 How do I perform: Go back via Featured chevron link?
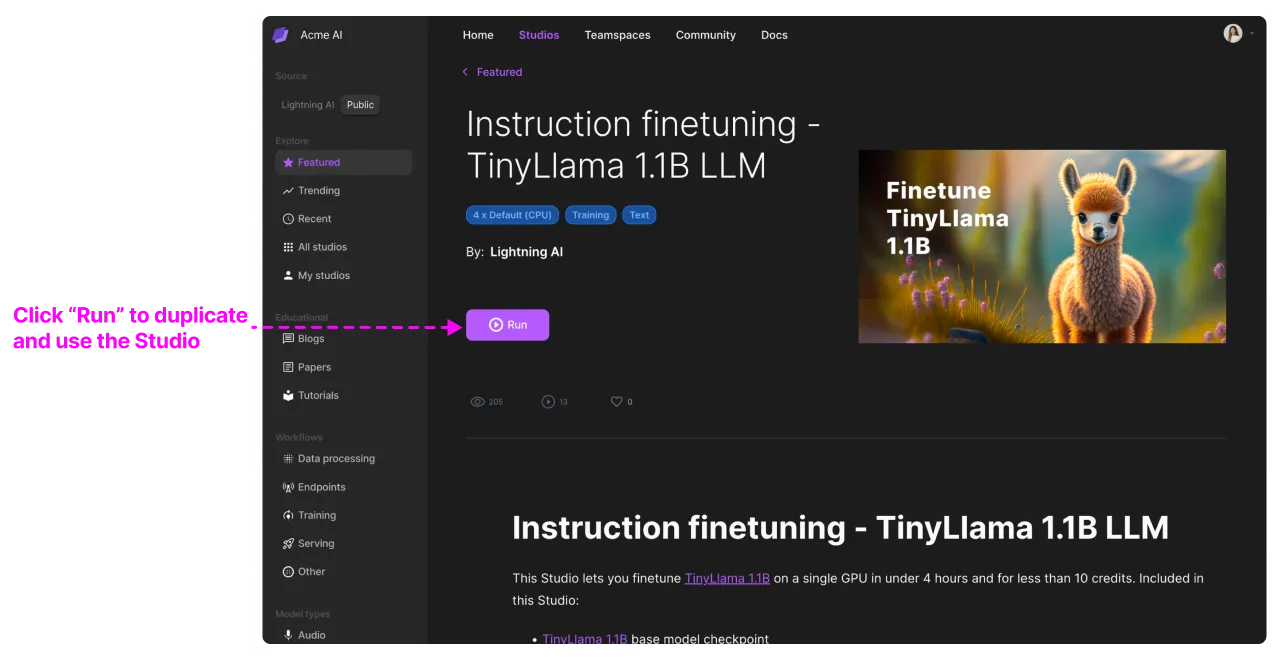coord(492,72)
